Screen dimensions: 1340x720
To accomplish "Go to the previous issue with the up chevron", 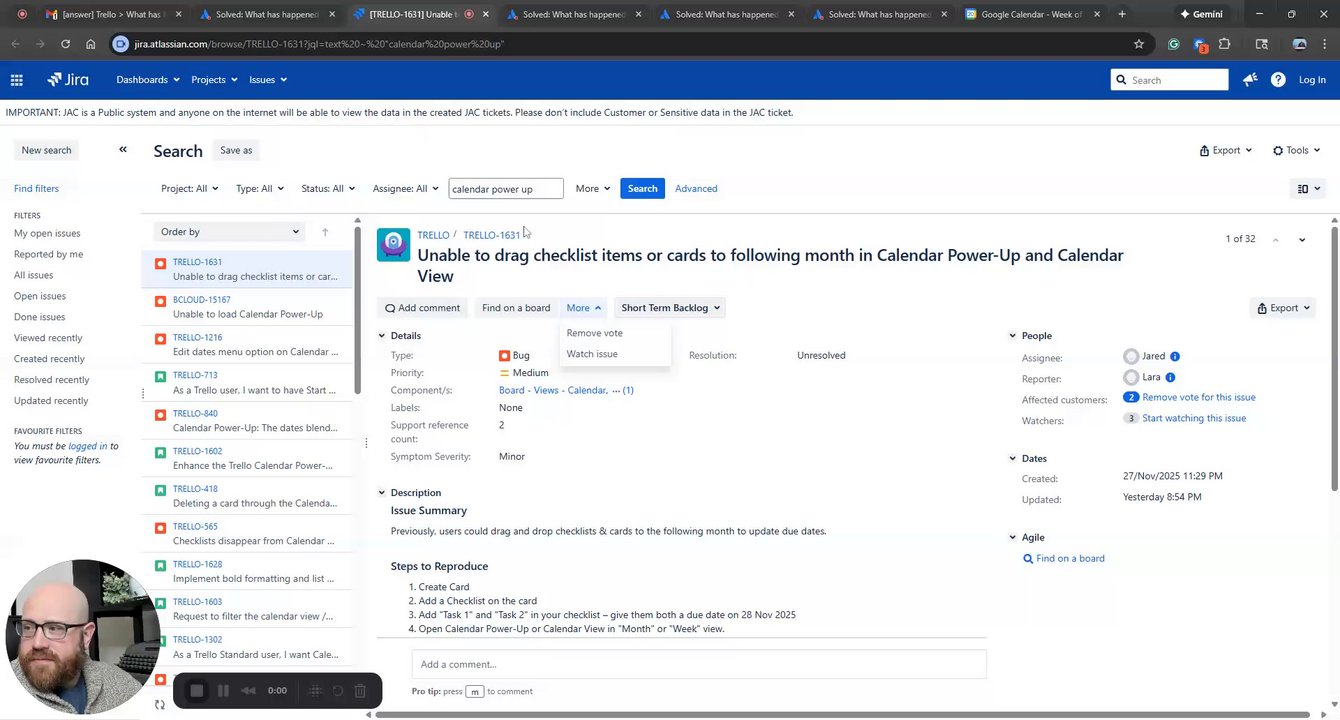I will pyautogui.click(x=1276, y=239).
